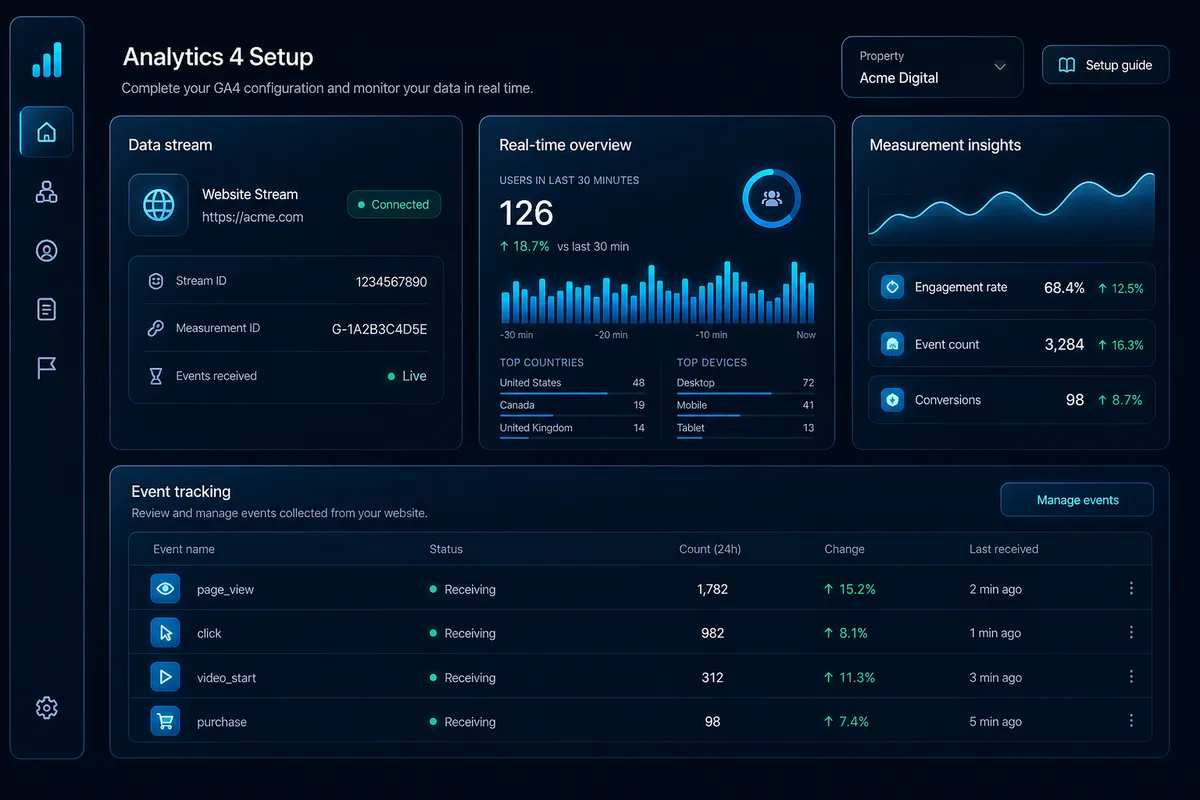Open the https://acme.com stream URL

(252, 217)
